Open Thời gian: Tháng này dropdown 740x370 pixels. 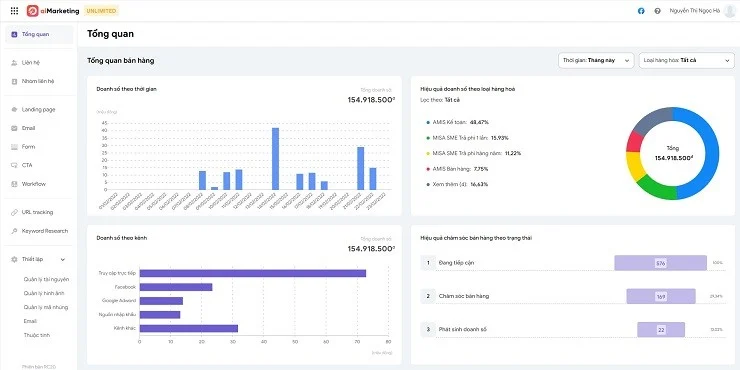click(596, 60)
